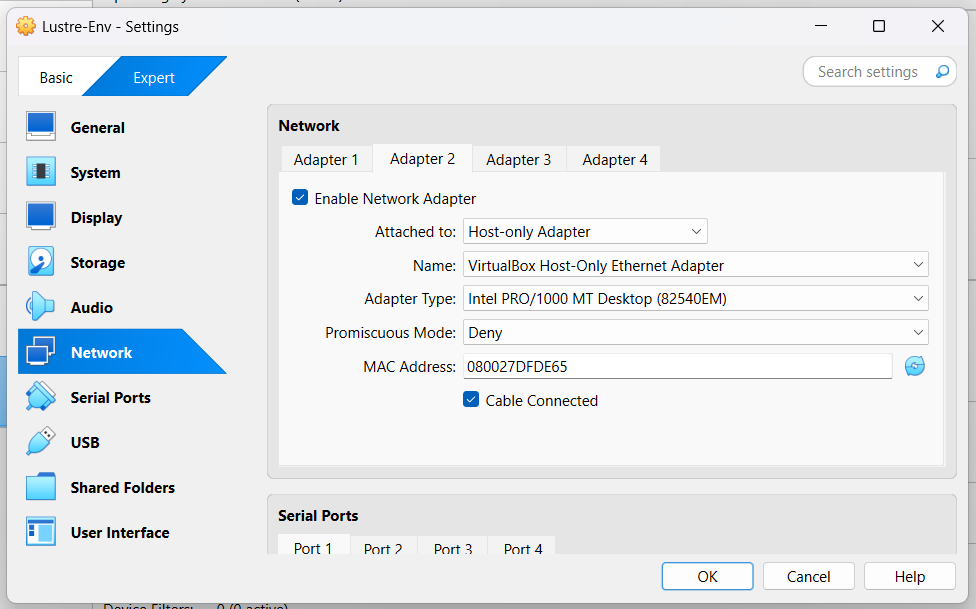Switch to the Adapter 3 tab
Image resolution: width=976 pixels, height=609 pixels.
(518, 160)
